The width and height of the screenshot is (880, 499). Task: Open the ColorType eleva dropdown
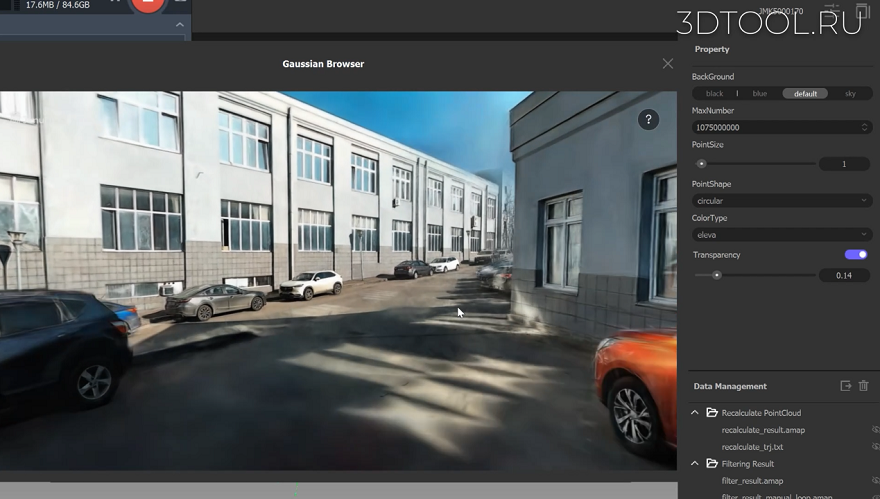pos(782,235)
